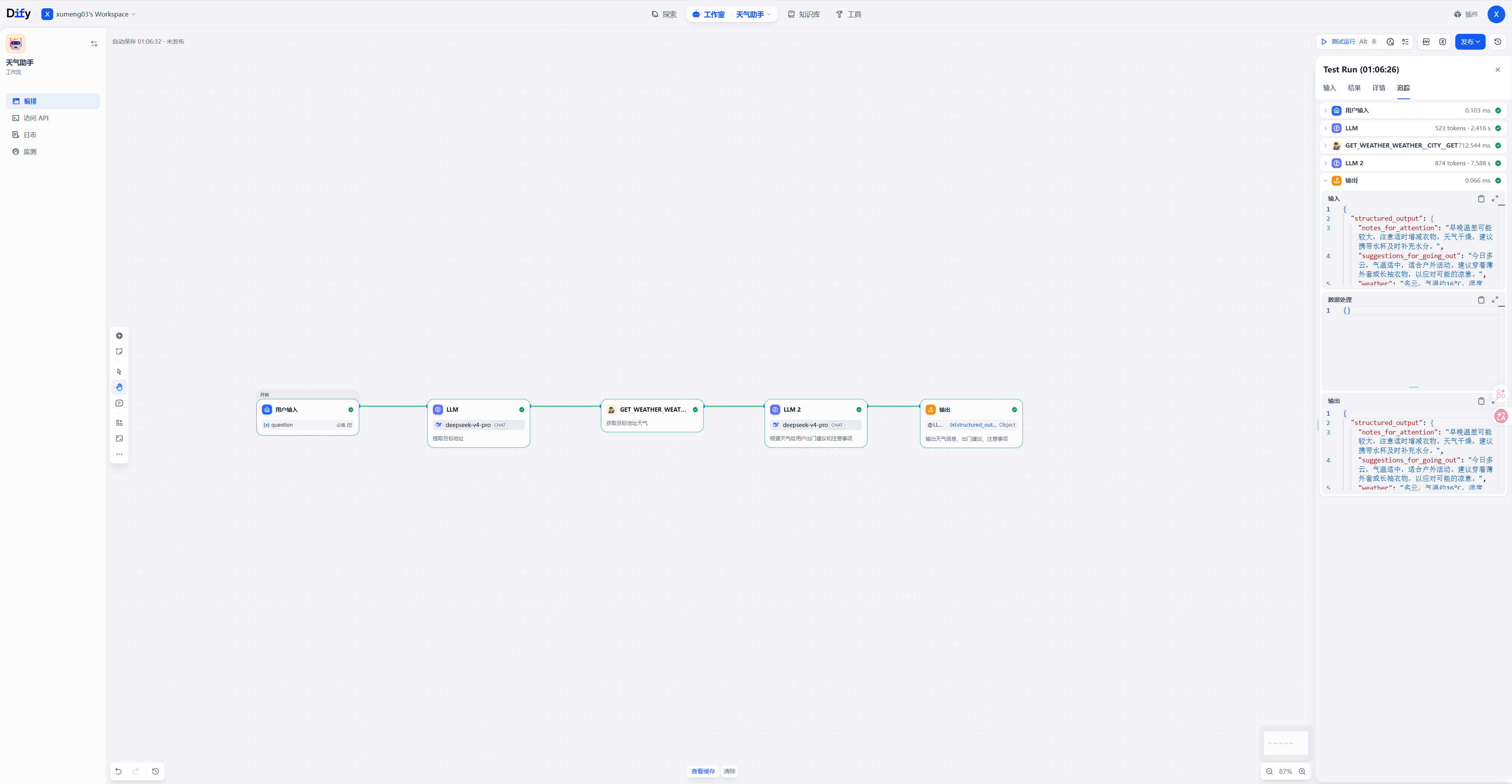Viewport: 1512px width, 784px height.
Task: Zoom in the canvas
Action: click(x=1302, y=772)
